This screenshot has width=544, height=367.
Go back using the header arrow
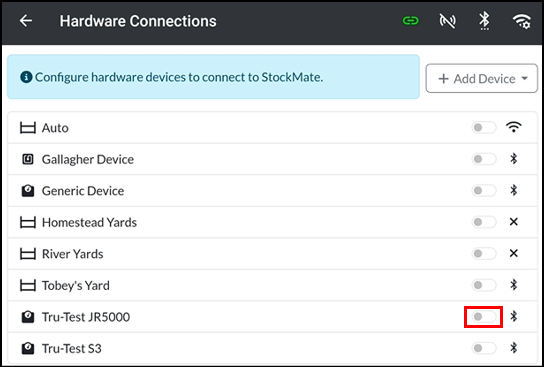[26, 21]
